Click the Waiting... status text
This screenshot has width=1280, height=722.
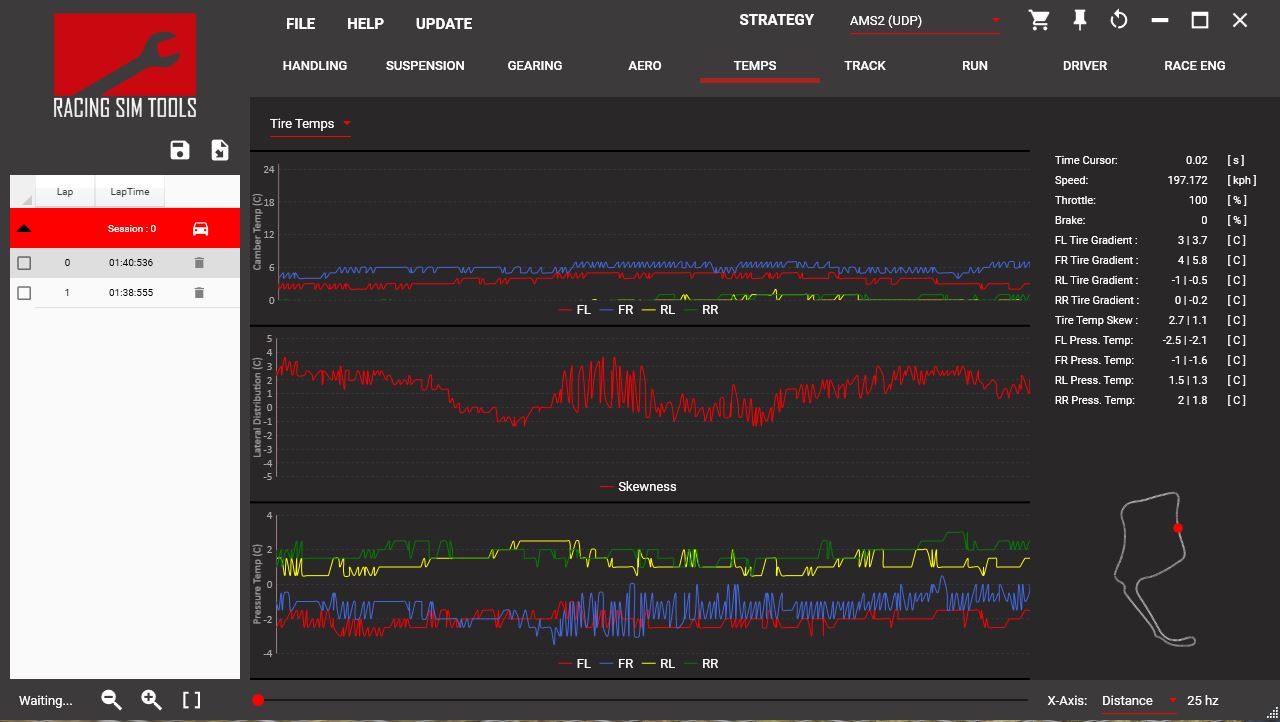pyautogui.click(x=46, y=701)
